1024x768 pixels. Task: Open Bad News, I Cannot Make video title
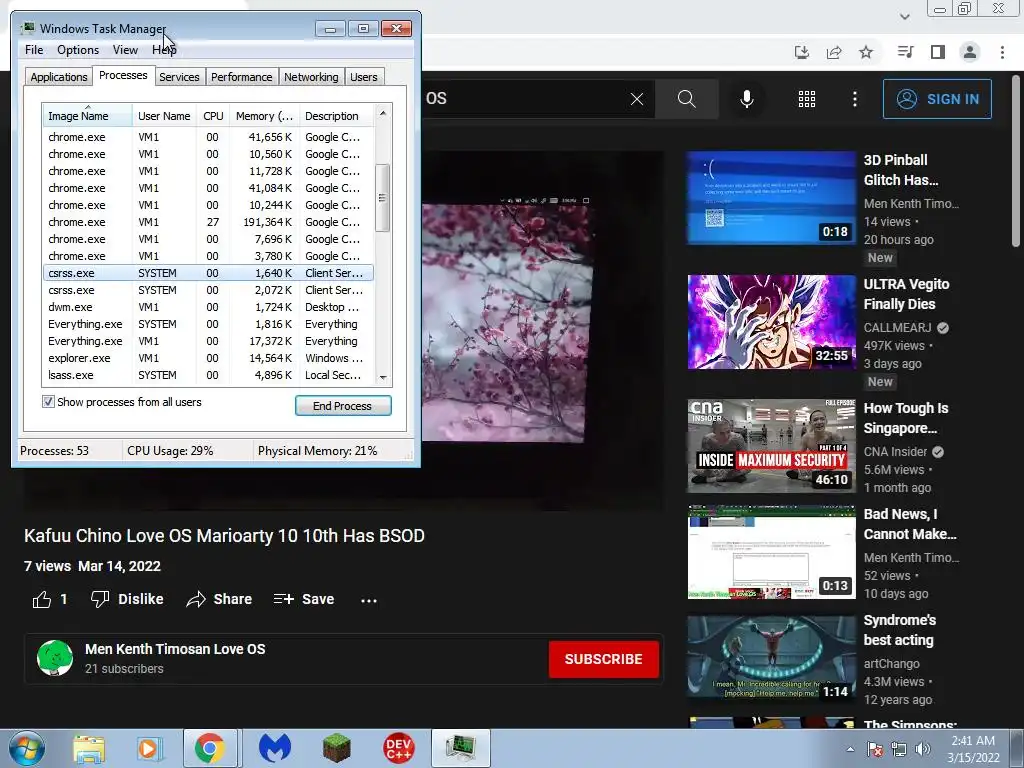point(910,524)
